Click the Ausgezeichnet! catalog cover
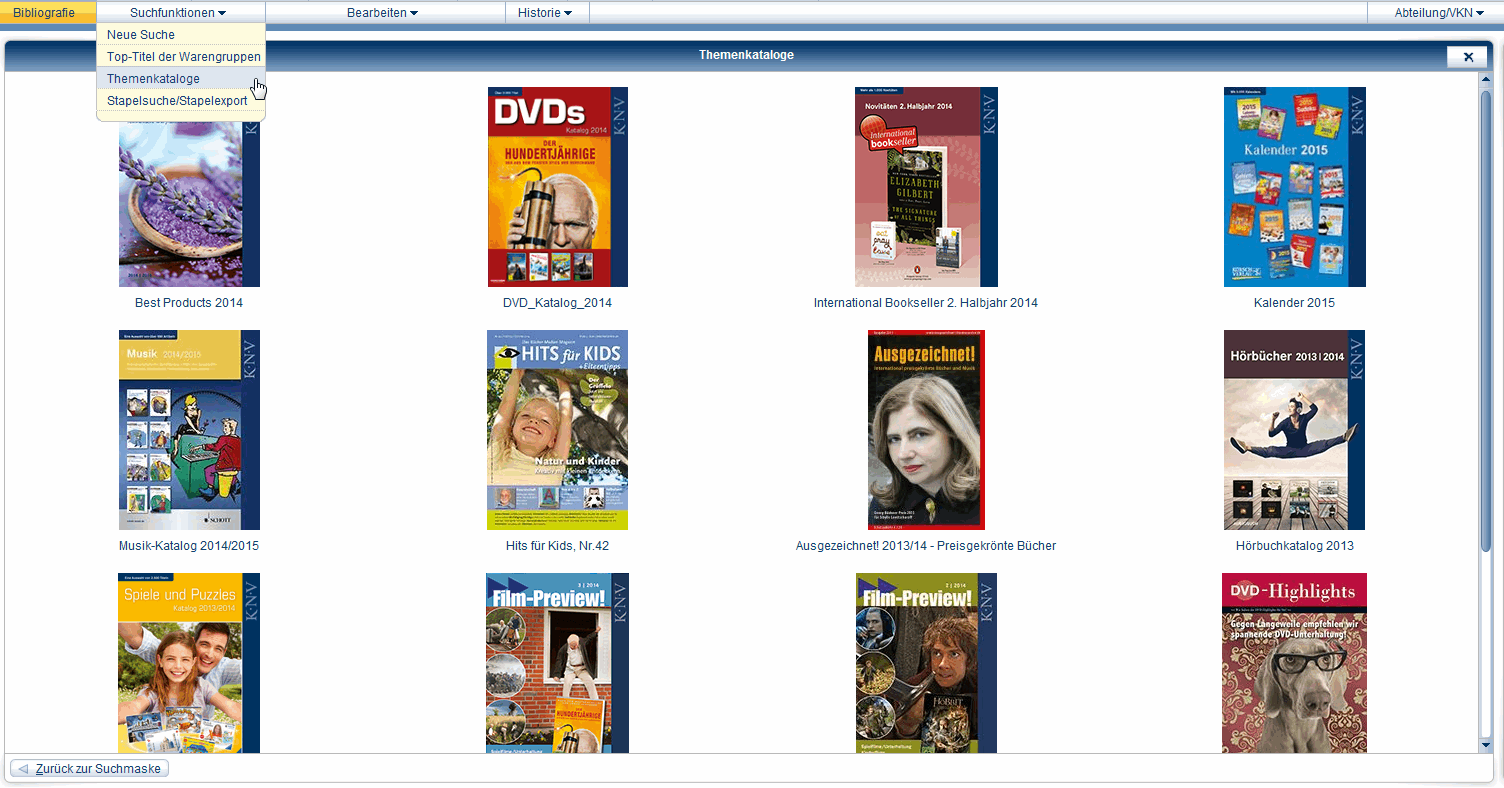Image resolution: width=1504 pixels, height=788 pixels. tap(926, 430)
